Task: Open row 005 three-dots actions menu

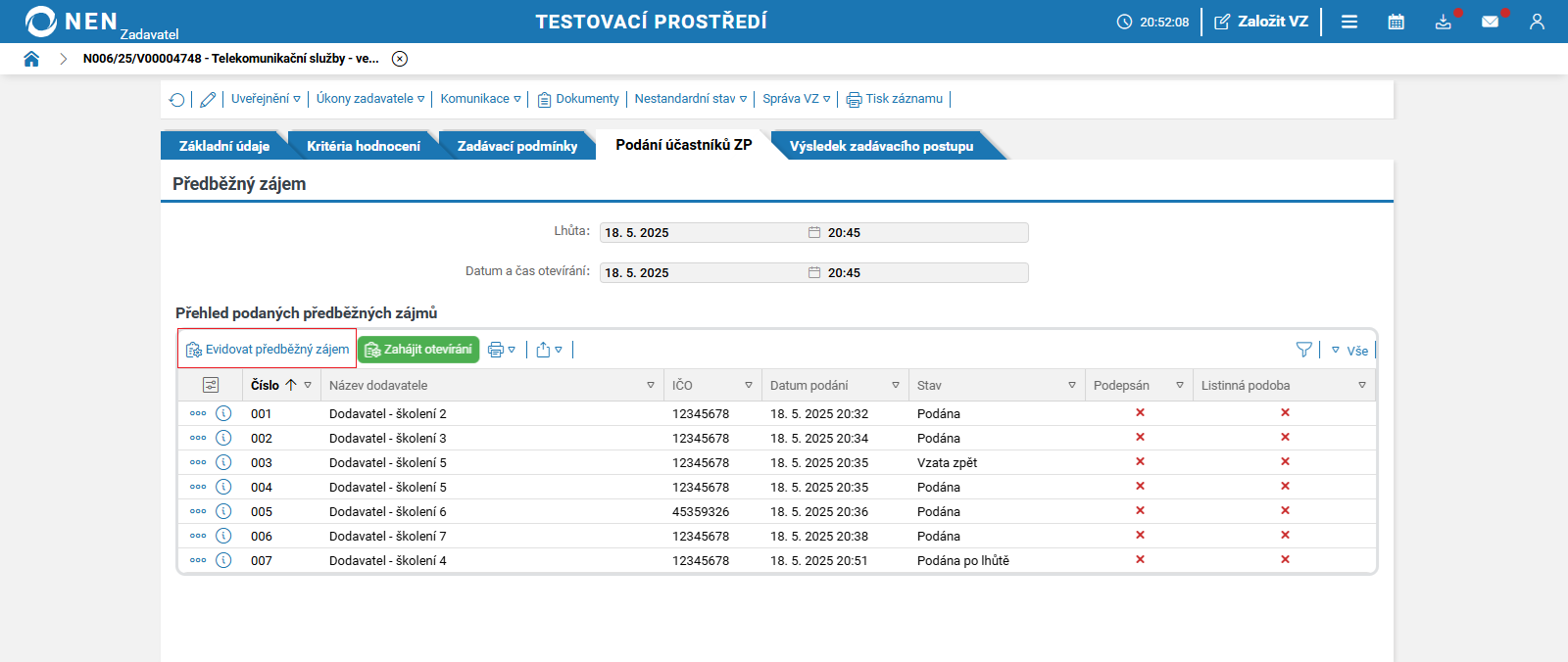Action: tap(198, 511)
